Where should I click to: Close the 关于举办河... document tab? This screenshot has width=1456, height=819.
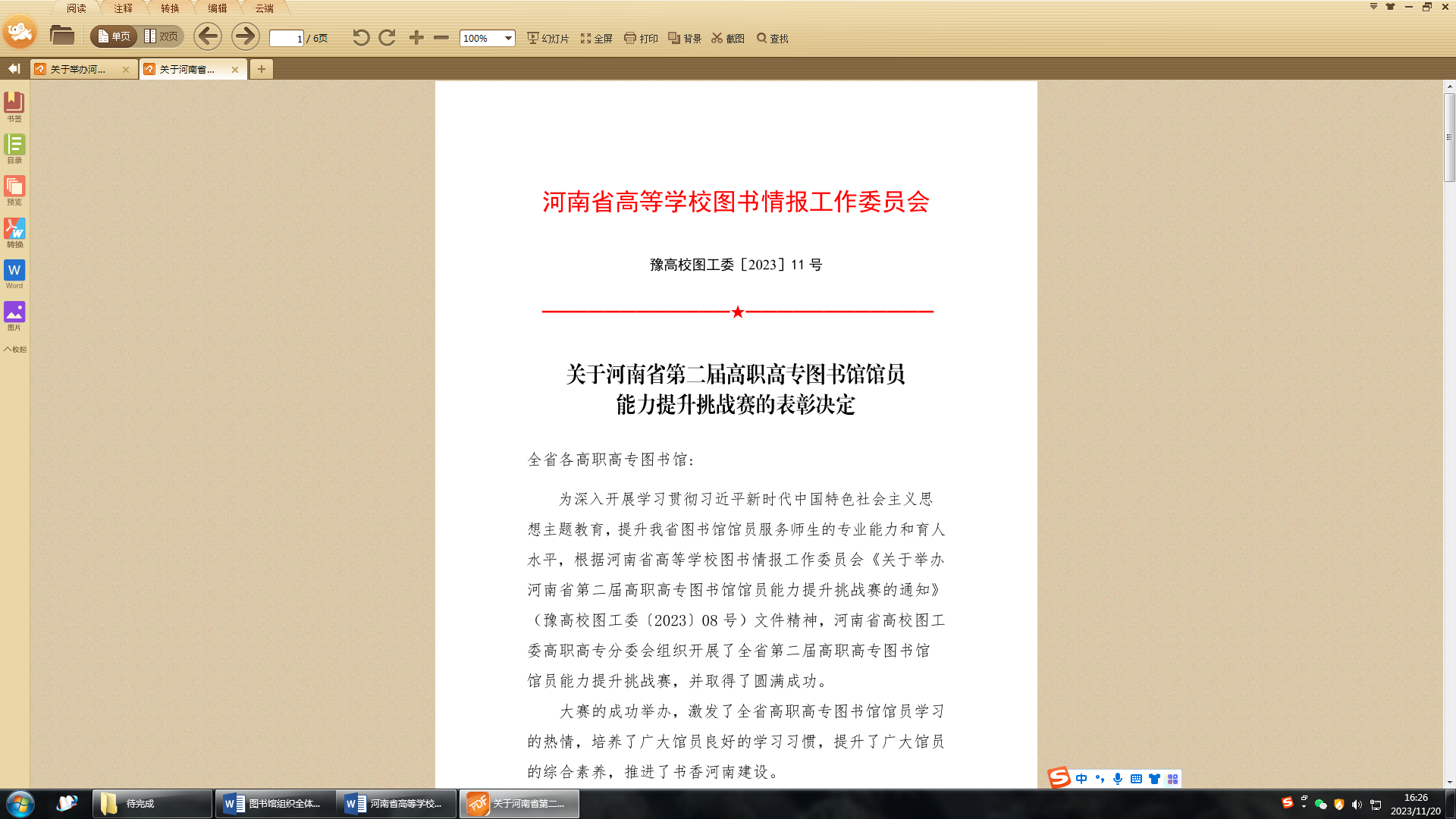pyautogui.click(x=126, y=69)
